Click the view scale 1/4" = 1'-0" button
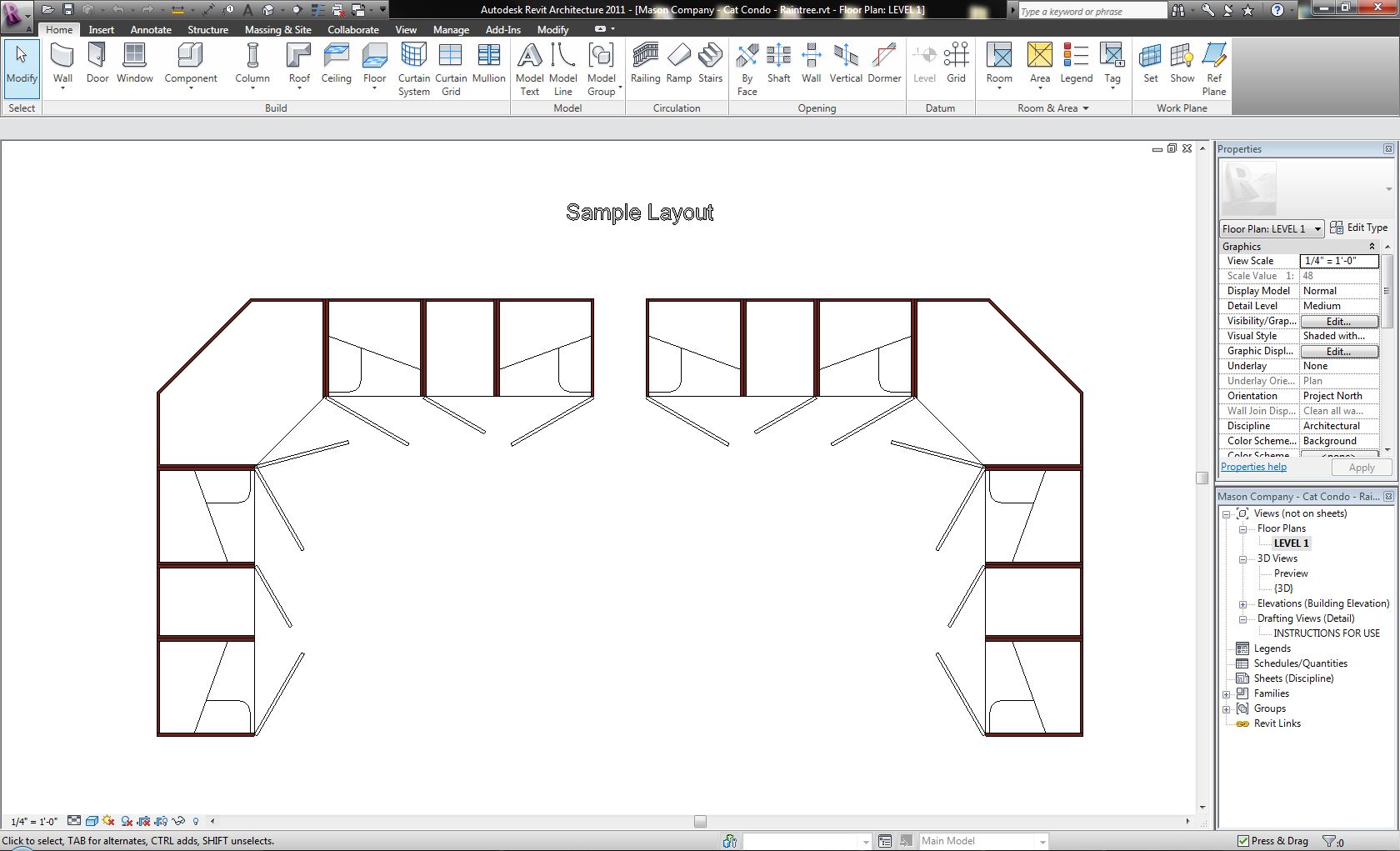 34,822
